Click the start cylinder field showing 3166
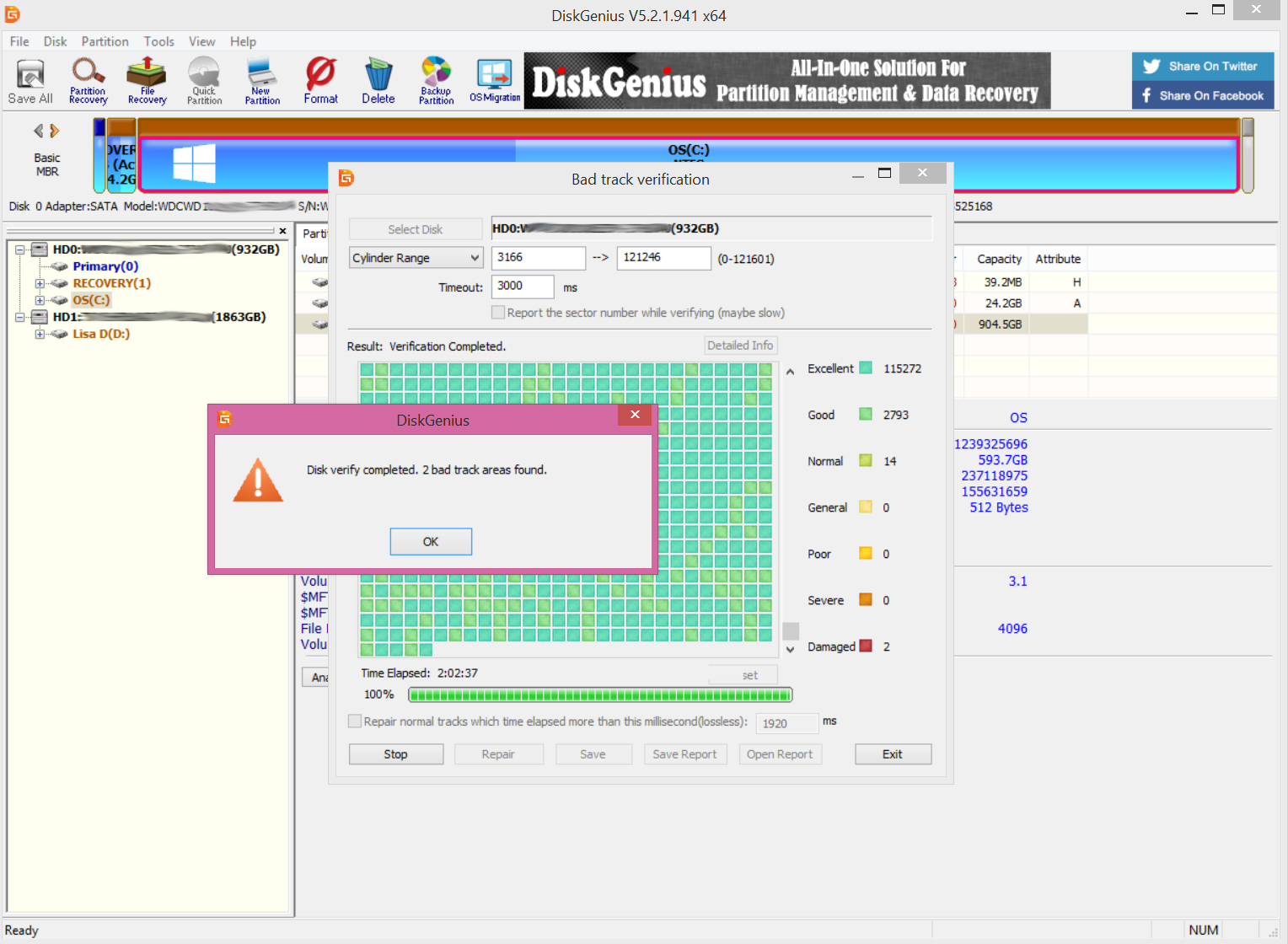Viewport: 1288px width, 944px height. 539,258
